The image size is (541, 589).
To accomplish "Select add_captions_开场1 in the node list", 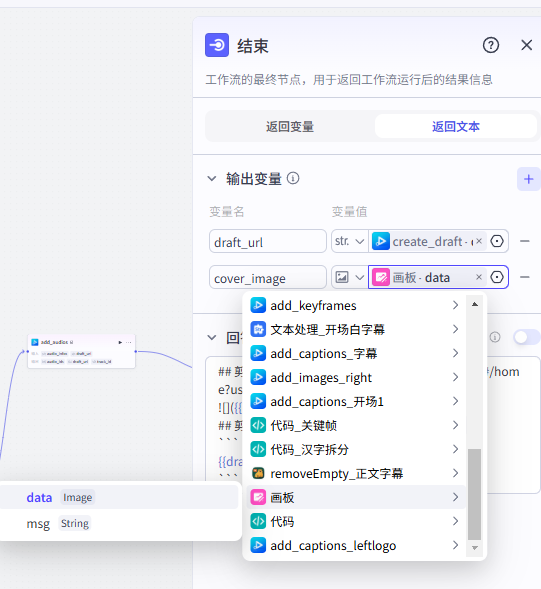I will [x=355, y=402].
